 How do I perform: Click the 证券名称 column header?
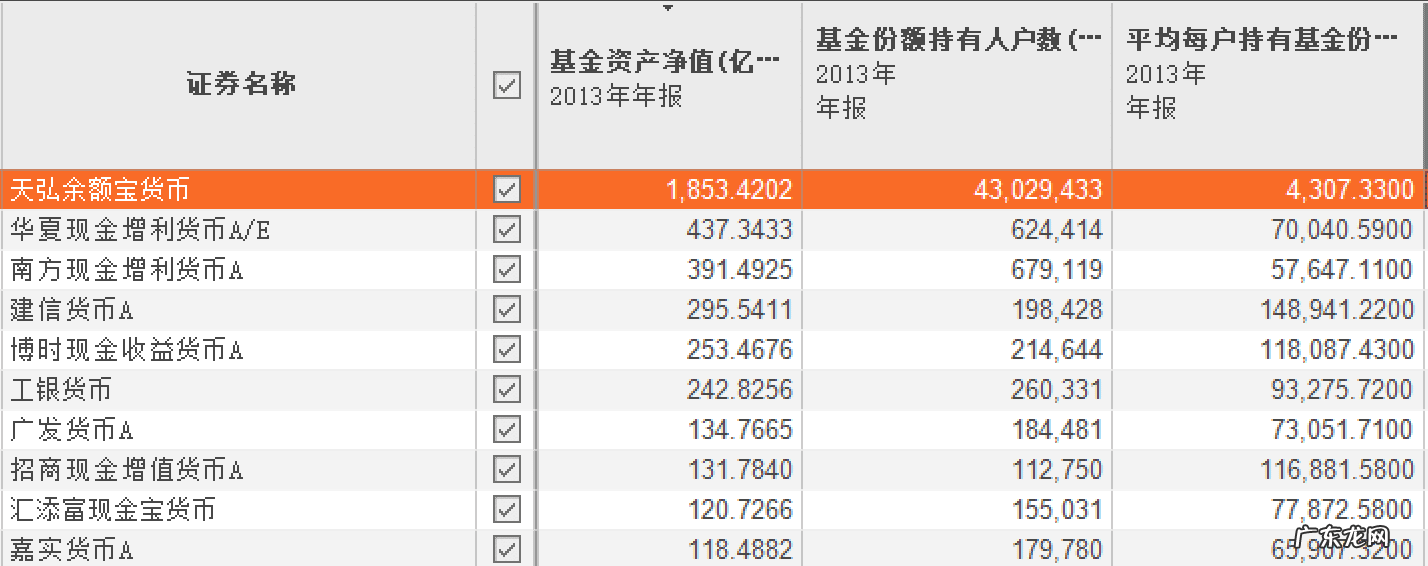240,85
